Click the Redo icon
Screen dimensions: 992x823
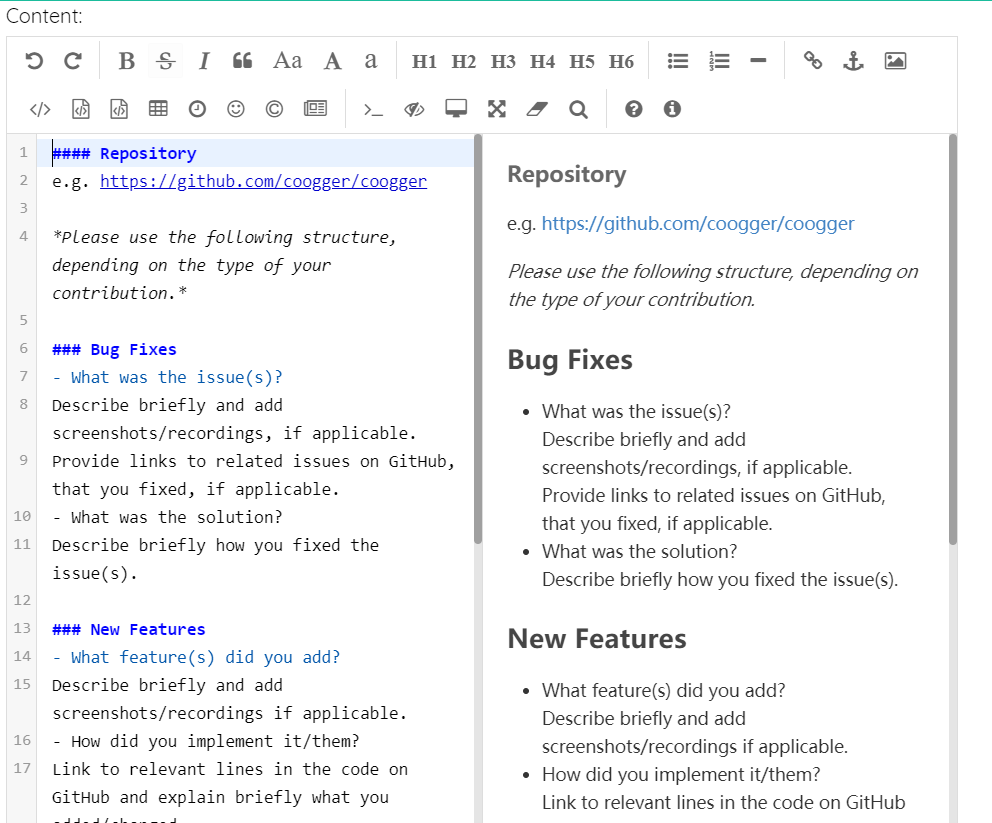coord(73,61)
